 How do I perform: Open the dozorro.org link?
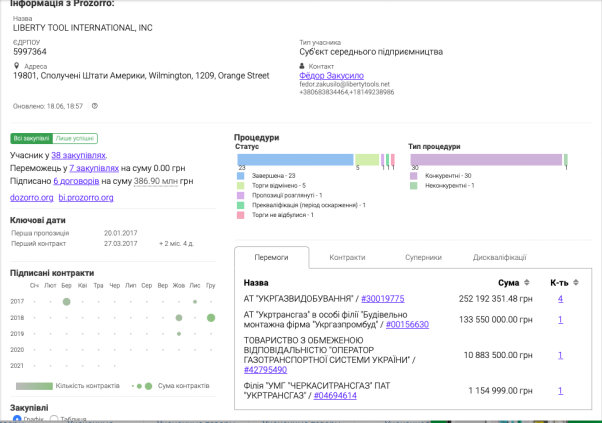(x=32, y=197)
